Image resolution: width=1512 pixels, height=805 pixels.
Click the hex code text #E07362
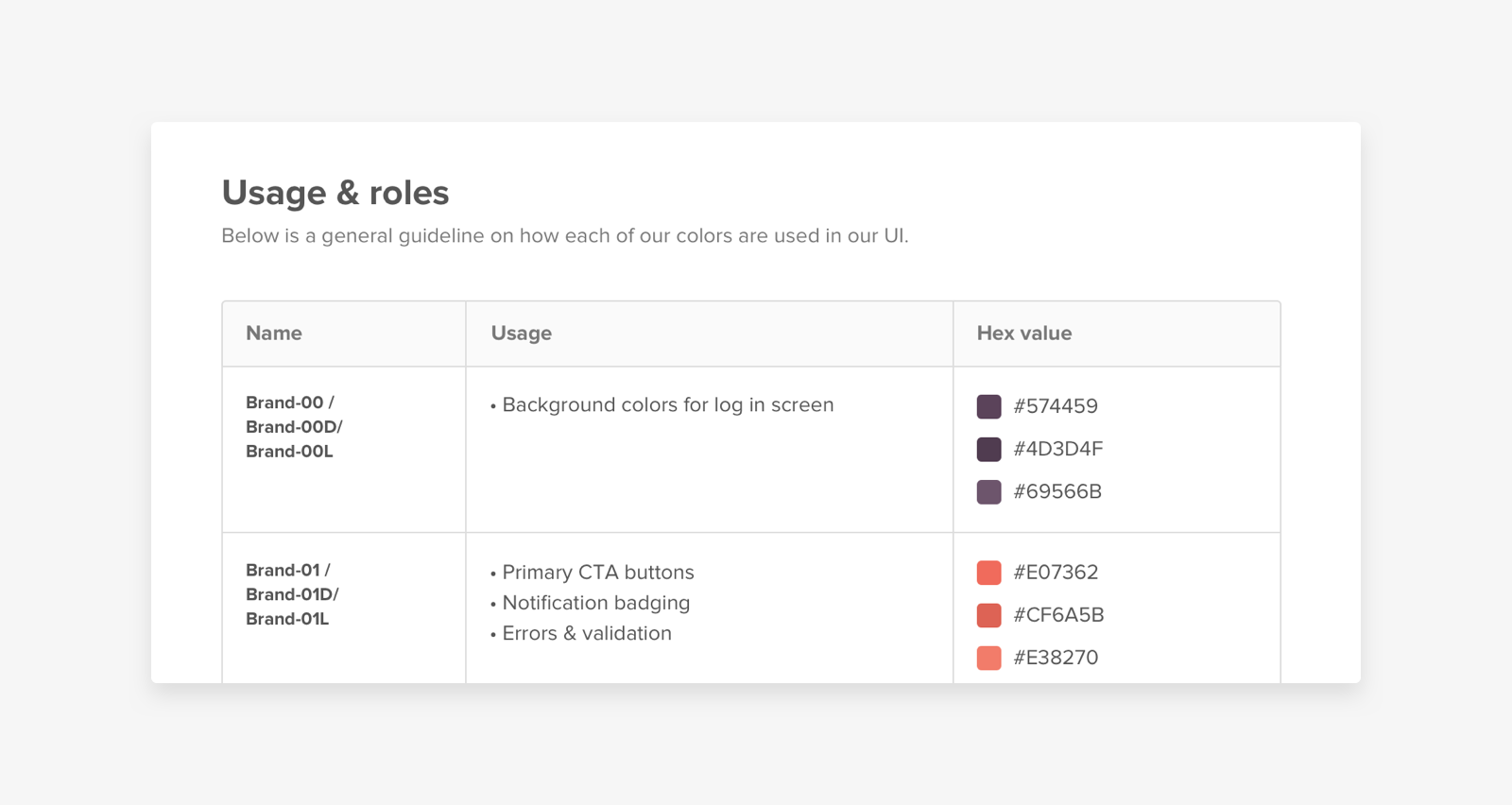point(1056,573)
